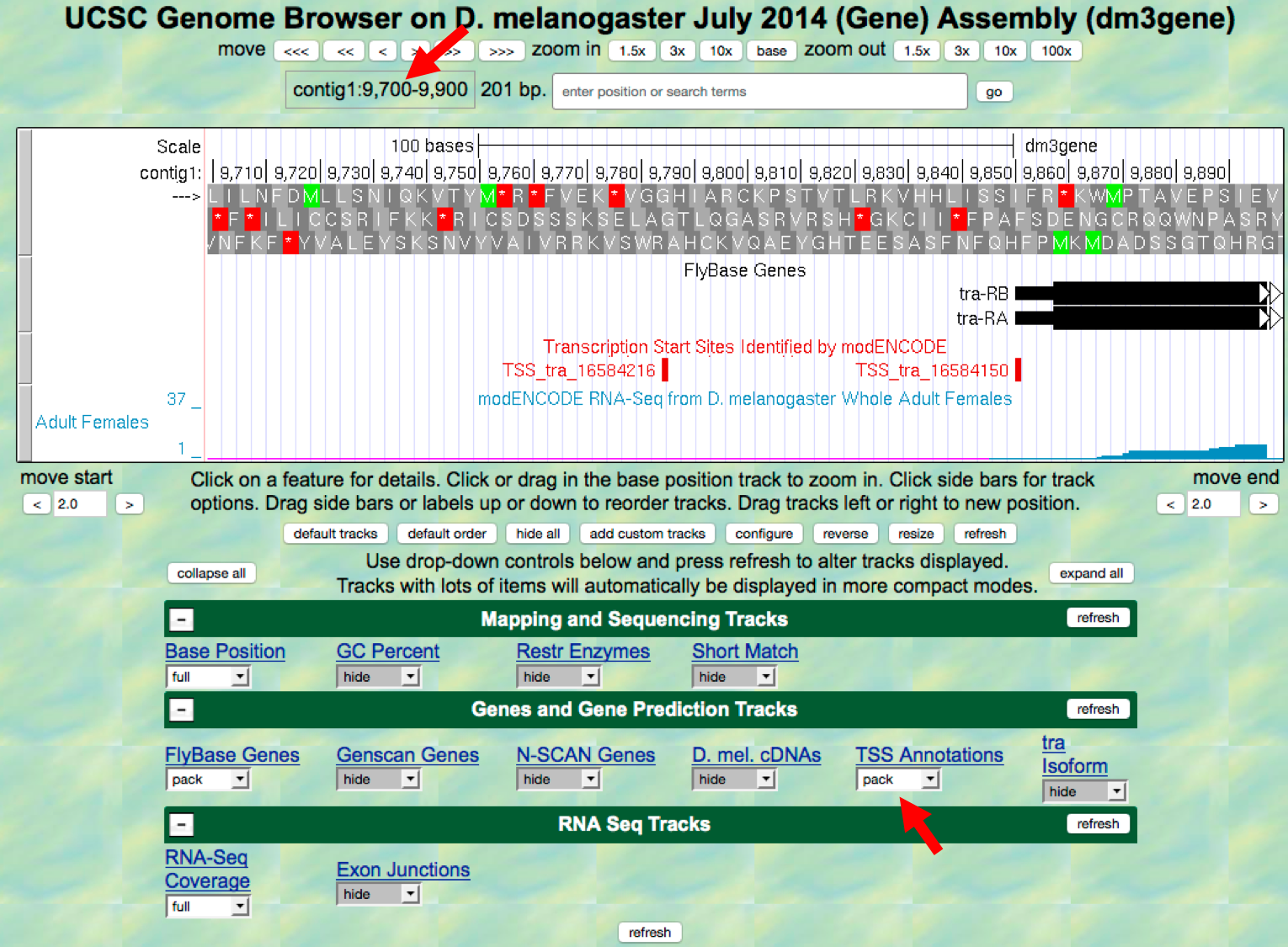This screenshot has width=1288, height=947.
Task: Open D. mel. cDNAs visibility dropdown
Action: pos(734,779)
